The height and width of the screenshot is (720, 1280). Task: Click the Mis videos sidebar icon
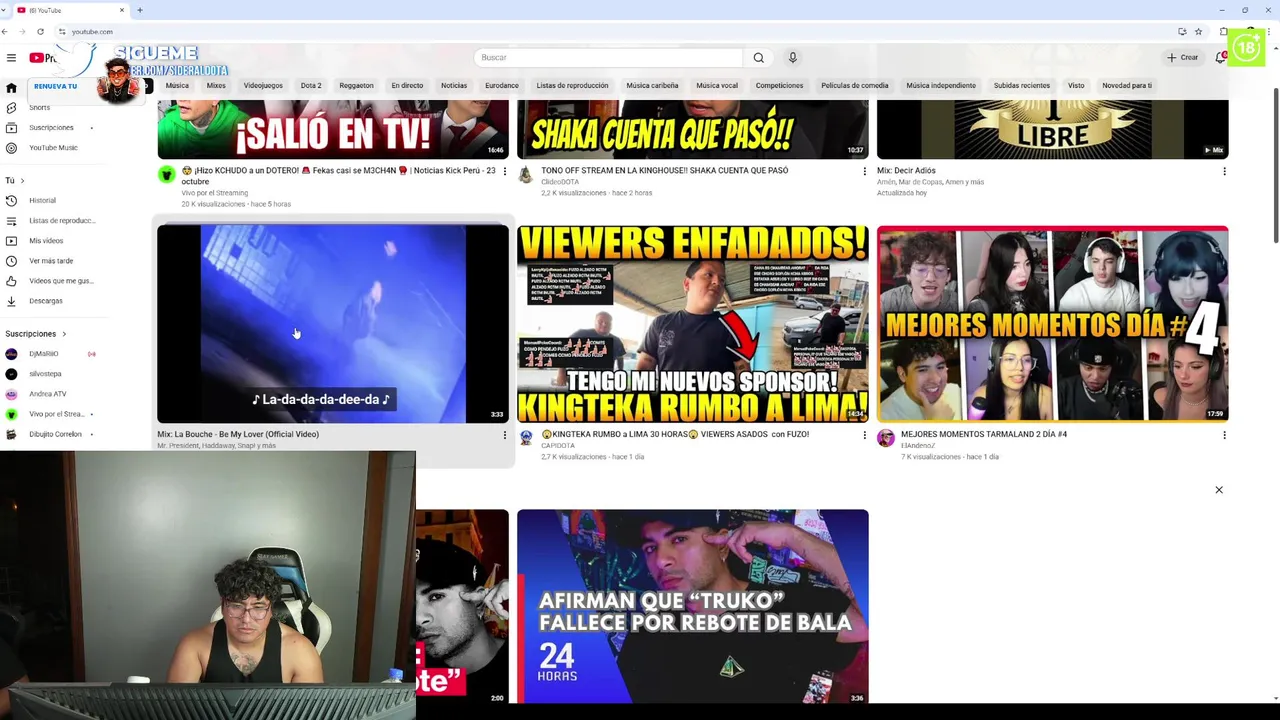coord(11,241)
